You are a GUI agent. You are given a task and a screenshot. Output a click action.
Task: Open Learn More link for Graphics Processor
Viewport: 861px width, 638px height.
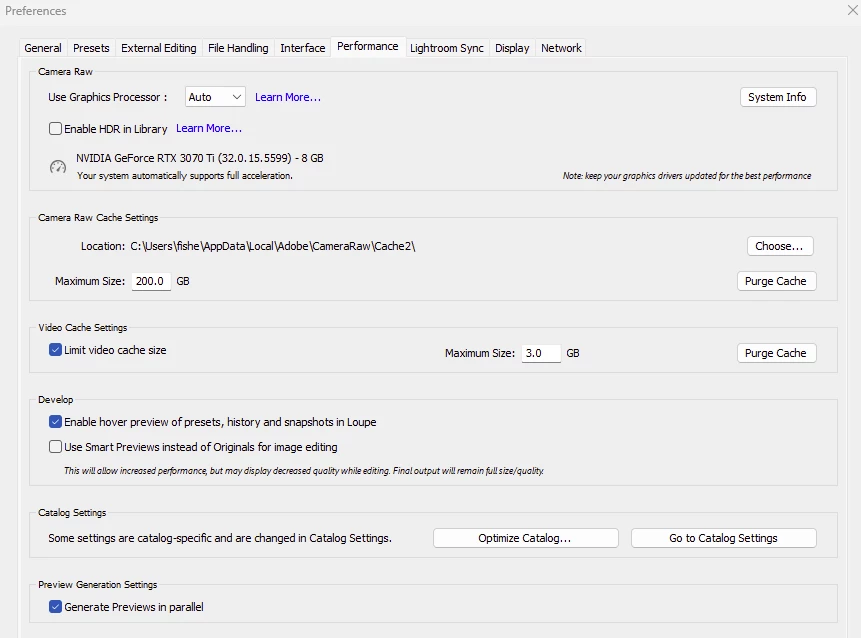(288, 97)
